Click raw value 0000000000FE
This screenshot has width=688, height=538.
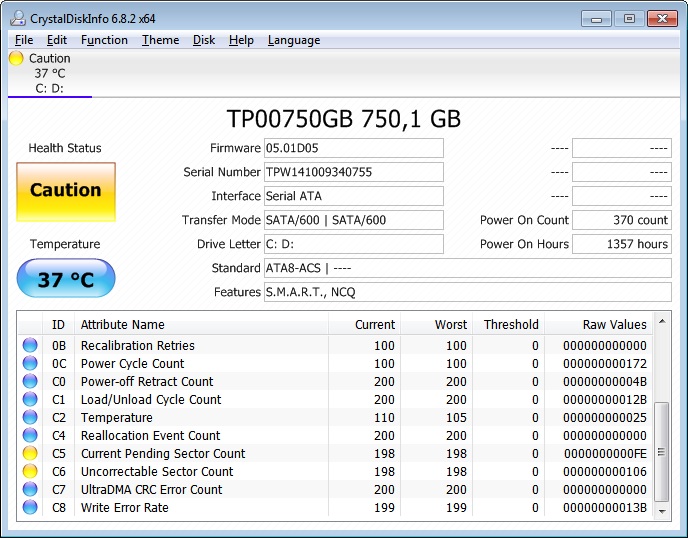606,453
